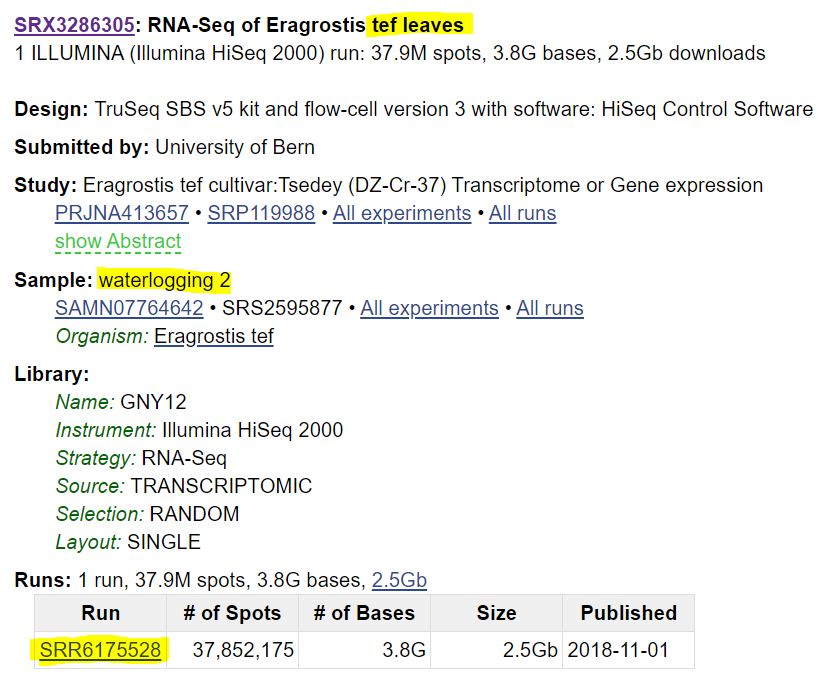Image resolution: width=818 pixels, height=696 pixels.
Task: Click the # of Bases column header
Action: [x=364, y=613]
